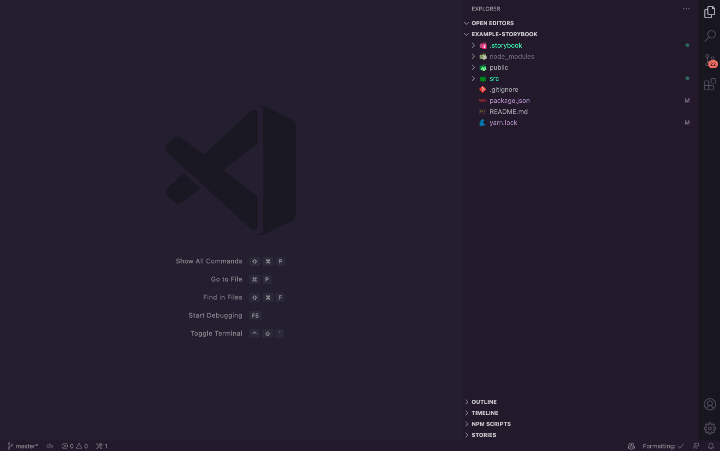Expand the src folder chevron
Viewport: 720px width, 451px height.
point(473,79)
